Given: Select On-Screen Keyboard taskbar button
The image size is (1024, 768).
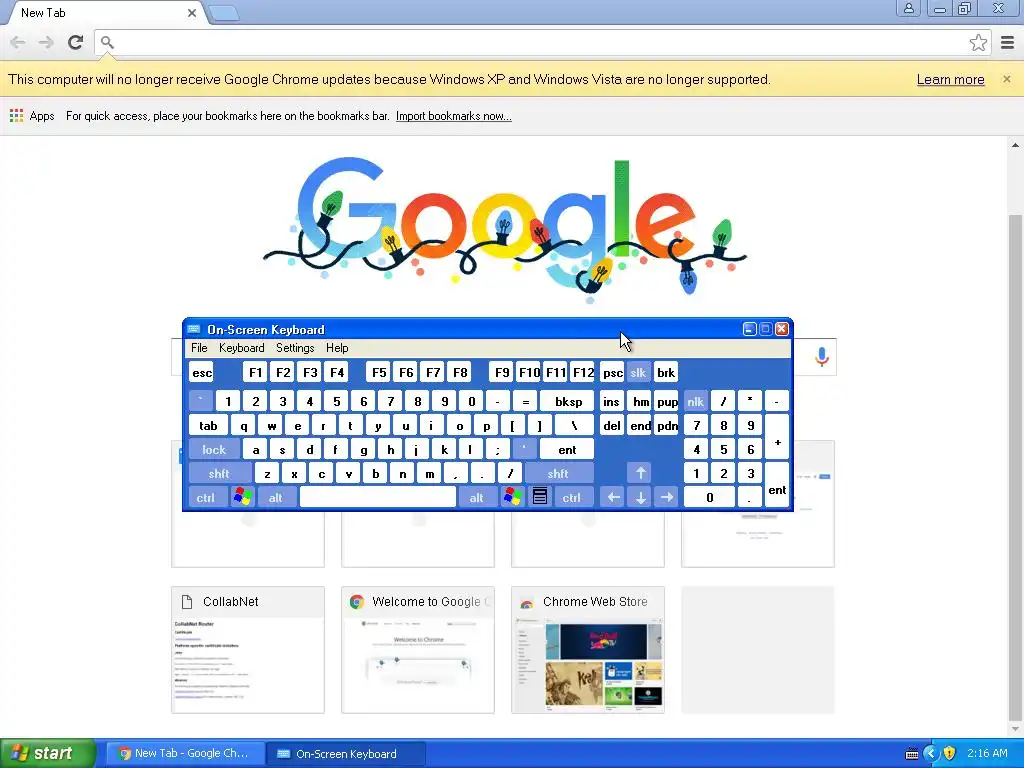Looking at the screenshot, I should [347, 754].
